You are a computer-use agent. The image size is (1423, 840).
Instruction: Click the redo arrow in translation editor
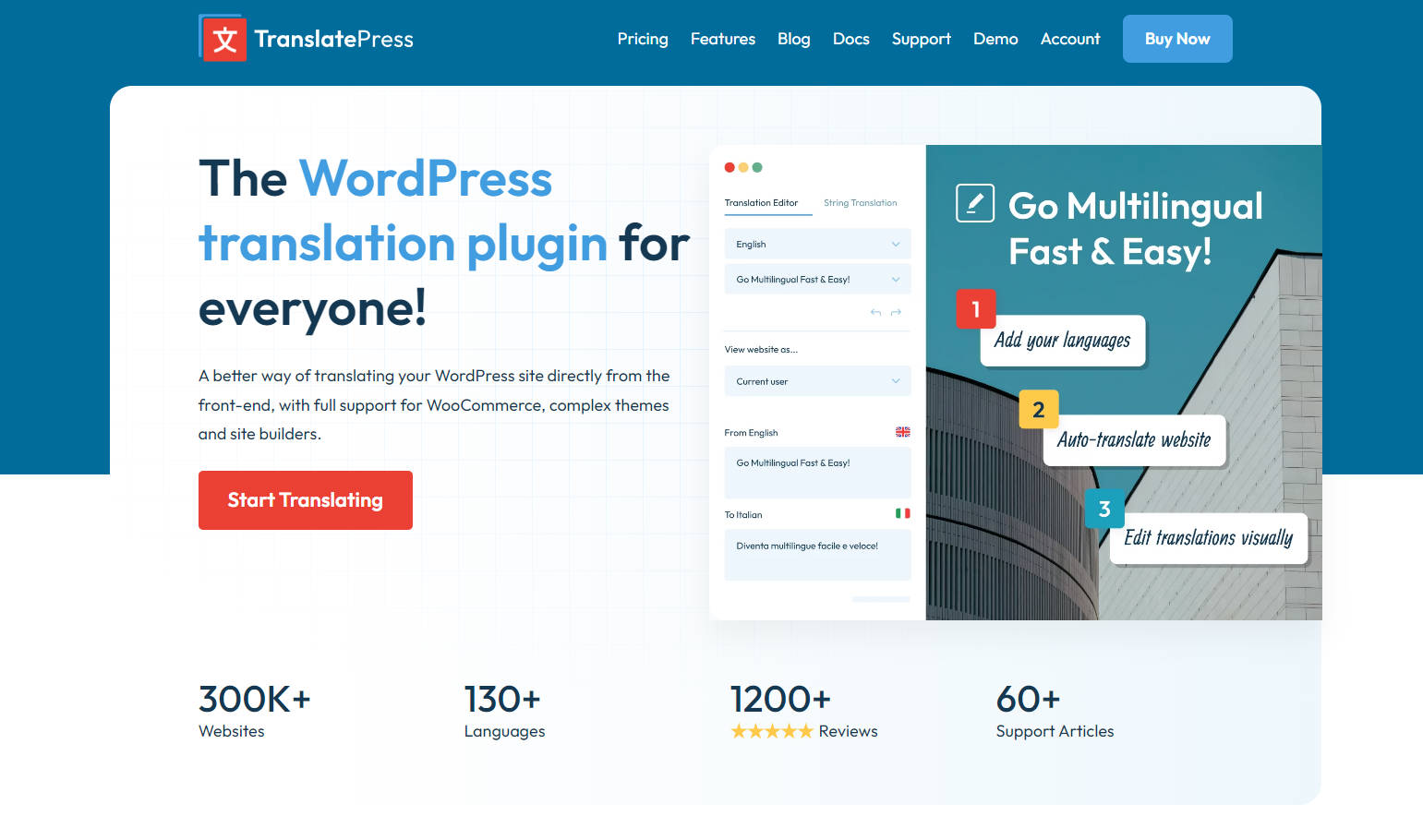pos(896,313)
